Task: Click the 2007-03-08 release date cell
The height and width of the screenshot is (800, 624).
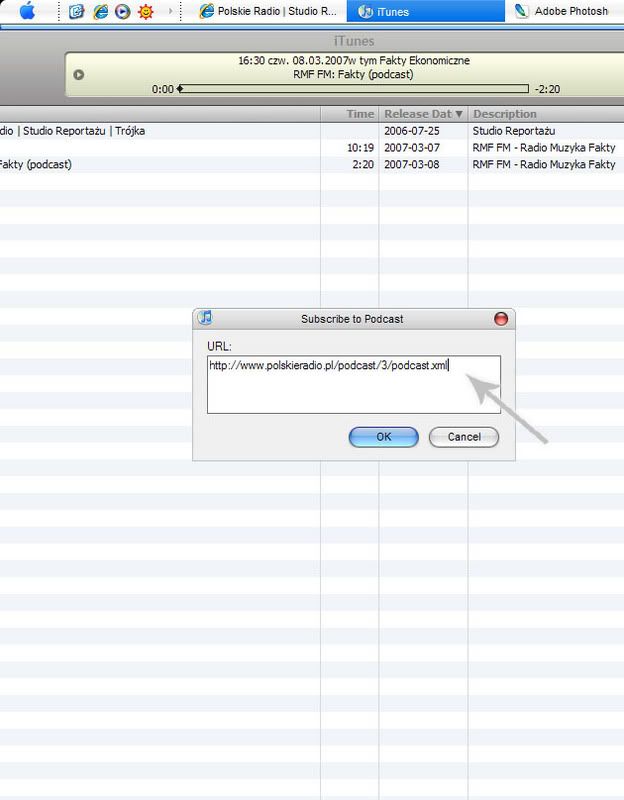Action: tap(411, 164)
